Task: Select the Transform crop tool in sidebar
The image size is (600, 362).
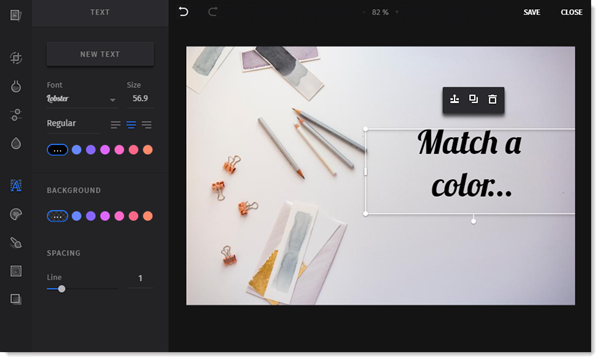Action: [16, 58]
